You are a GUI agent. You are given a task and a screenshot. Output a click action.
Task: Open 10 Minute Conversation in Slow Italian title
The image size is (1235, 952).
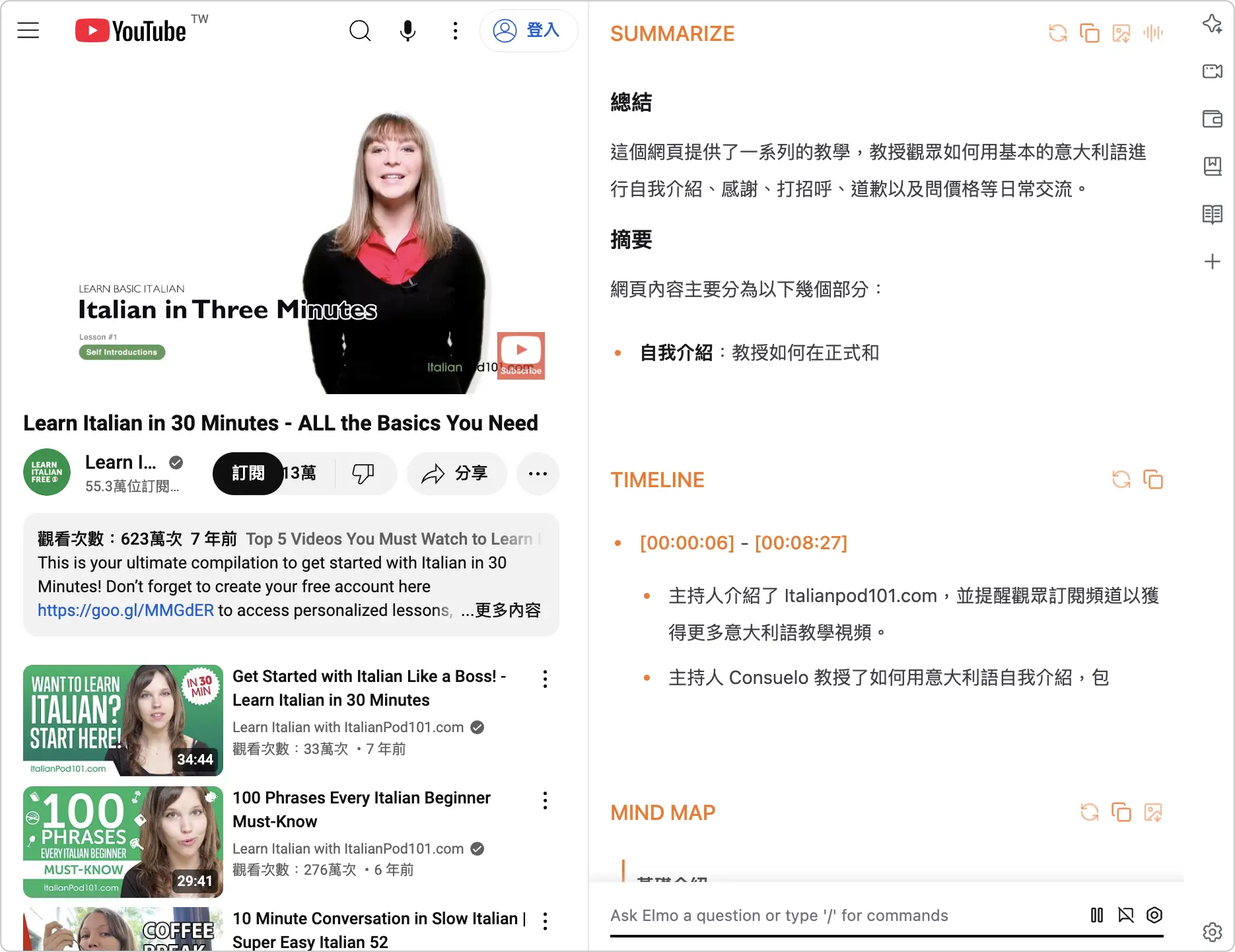click(x=379, y=930)
